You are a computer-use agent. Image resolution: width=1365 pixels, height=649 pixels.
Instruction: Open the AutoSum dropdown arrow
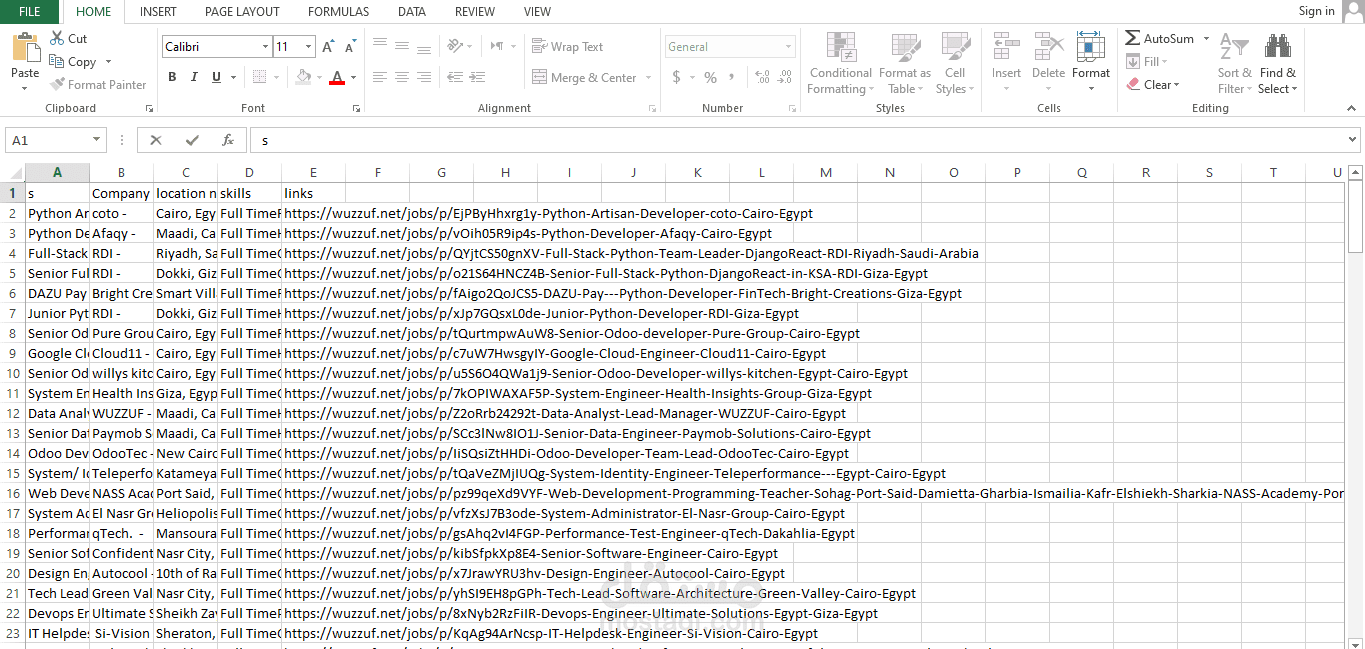[x=1206, y=38]
